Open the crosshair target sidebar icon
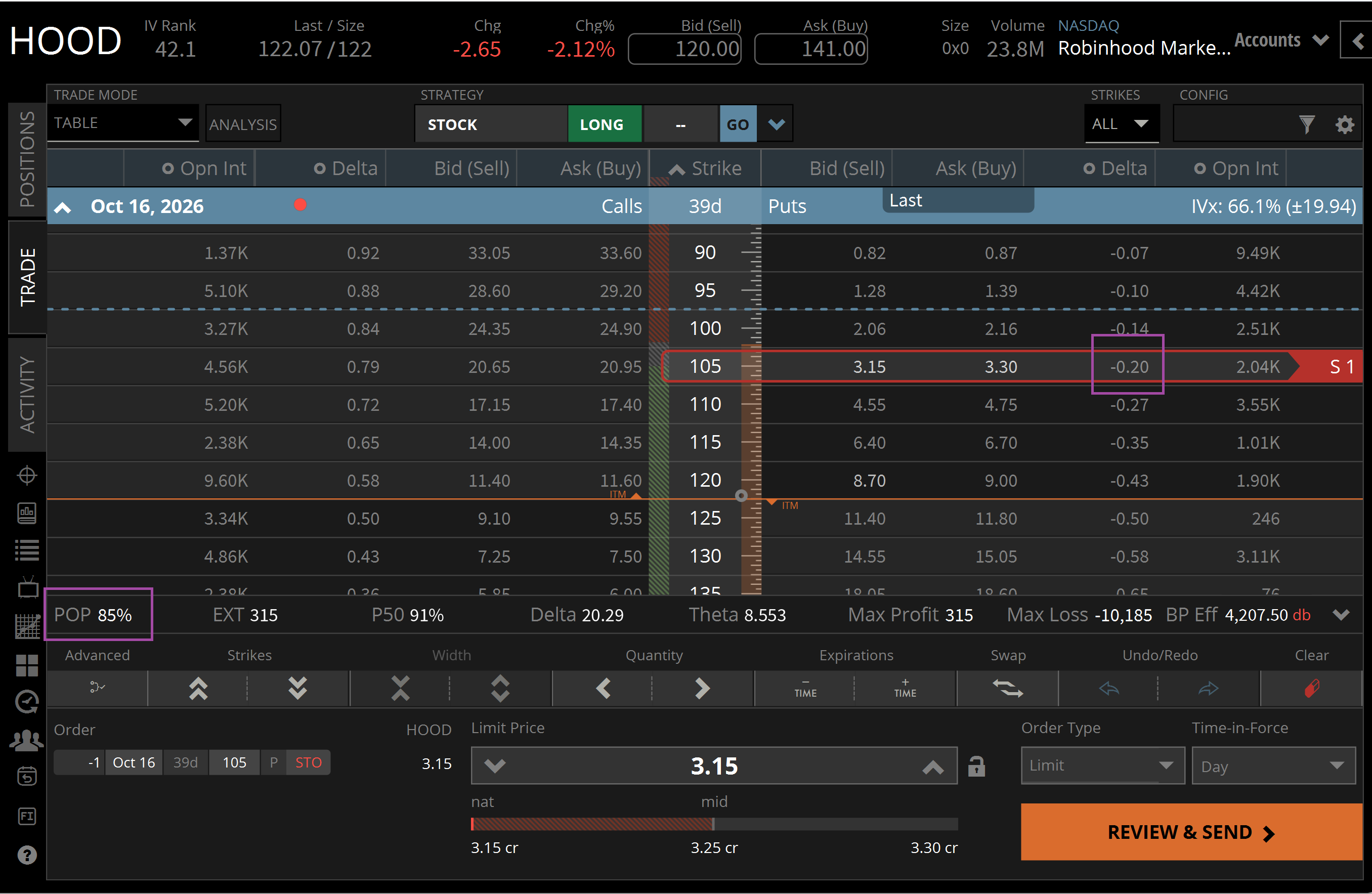1372x894 pixels. pos(26,476)
